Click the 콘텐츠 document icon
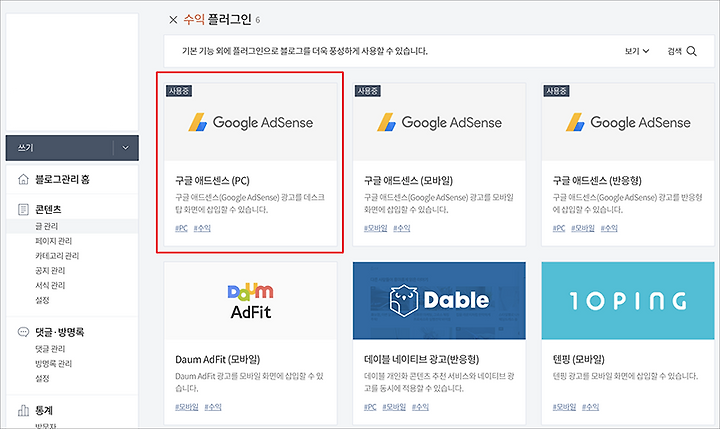 pos(23,209)
